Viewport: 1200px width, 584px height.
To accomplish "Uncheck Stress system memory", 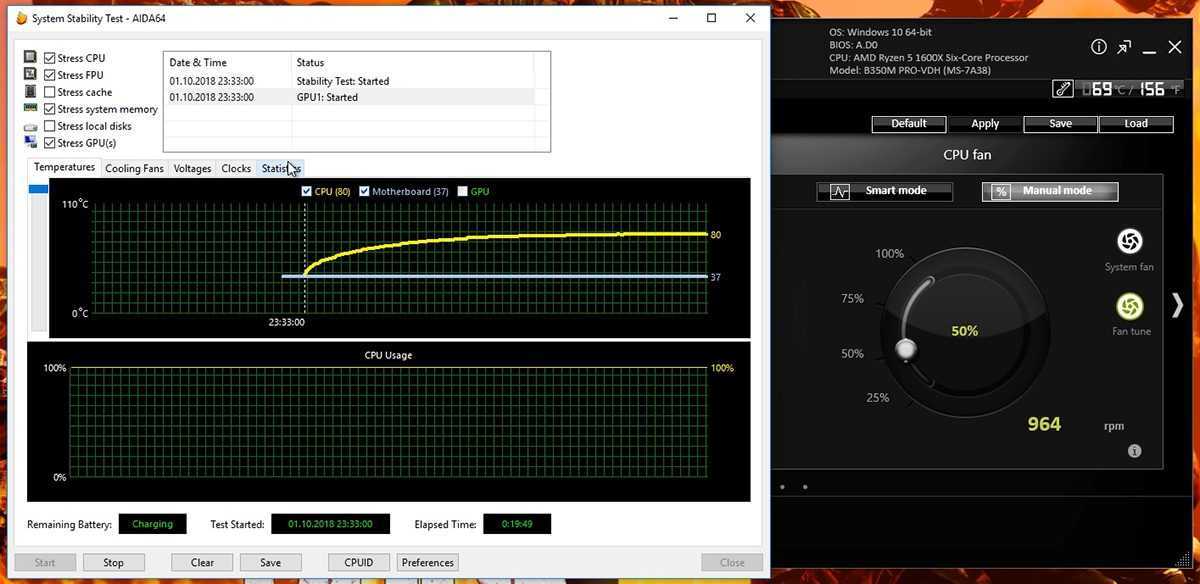I will pyautogui.click(x=50, y=109).
